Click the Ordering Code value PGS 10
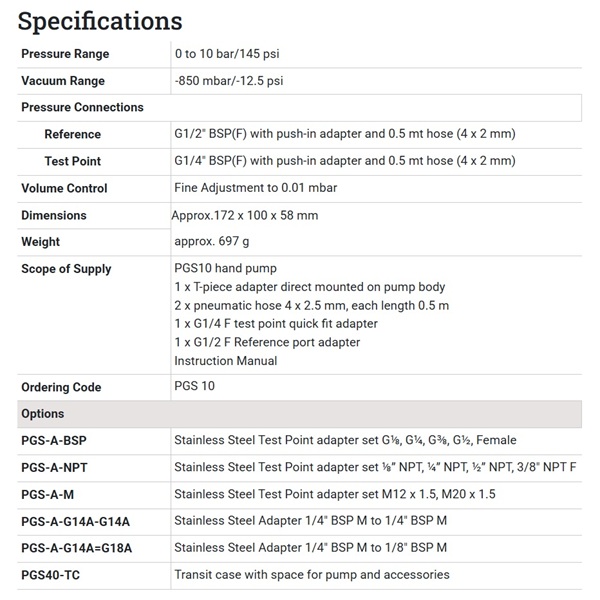 coord(194,387)
